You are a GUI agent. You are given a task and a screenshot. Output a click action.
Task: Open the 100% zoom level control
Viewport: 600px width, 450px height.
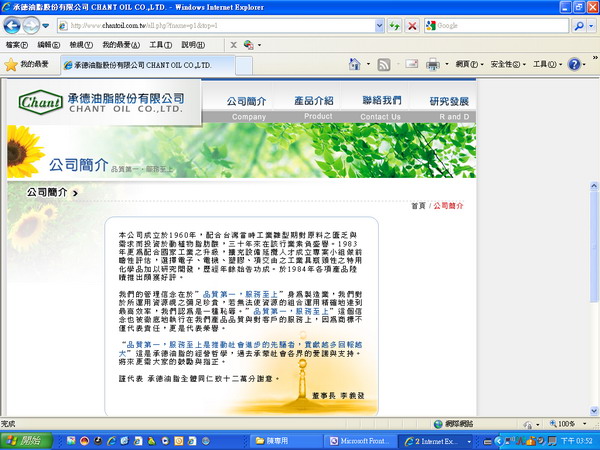(x=568, y=424)
